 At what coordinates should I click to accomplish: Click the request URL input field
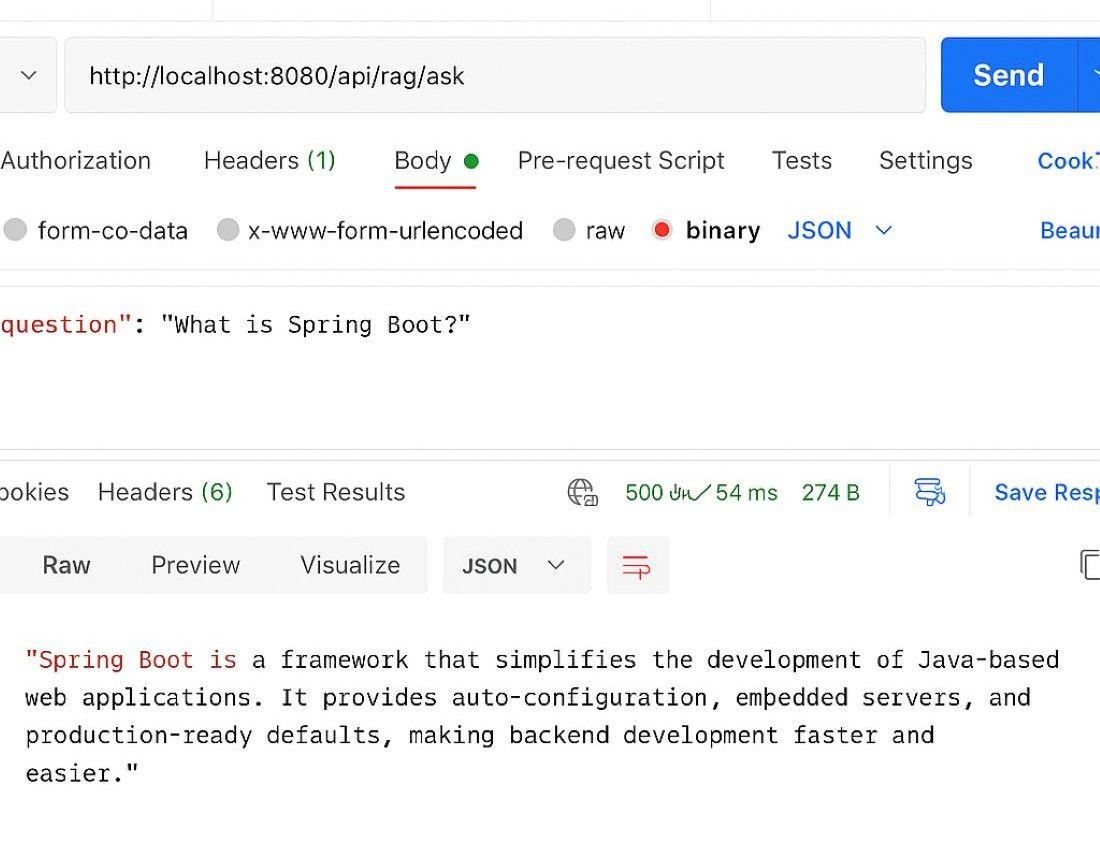(x=495, y=75)
